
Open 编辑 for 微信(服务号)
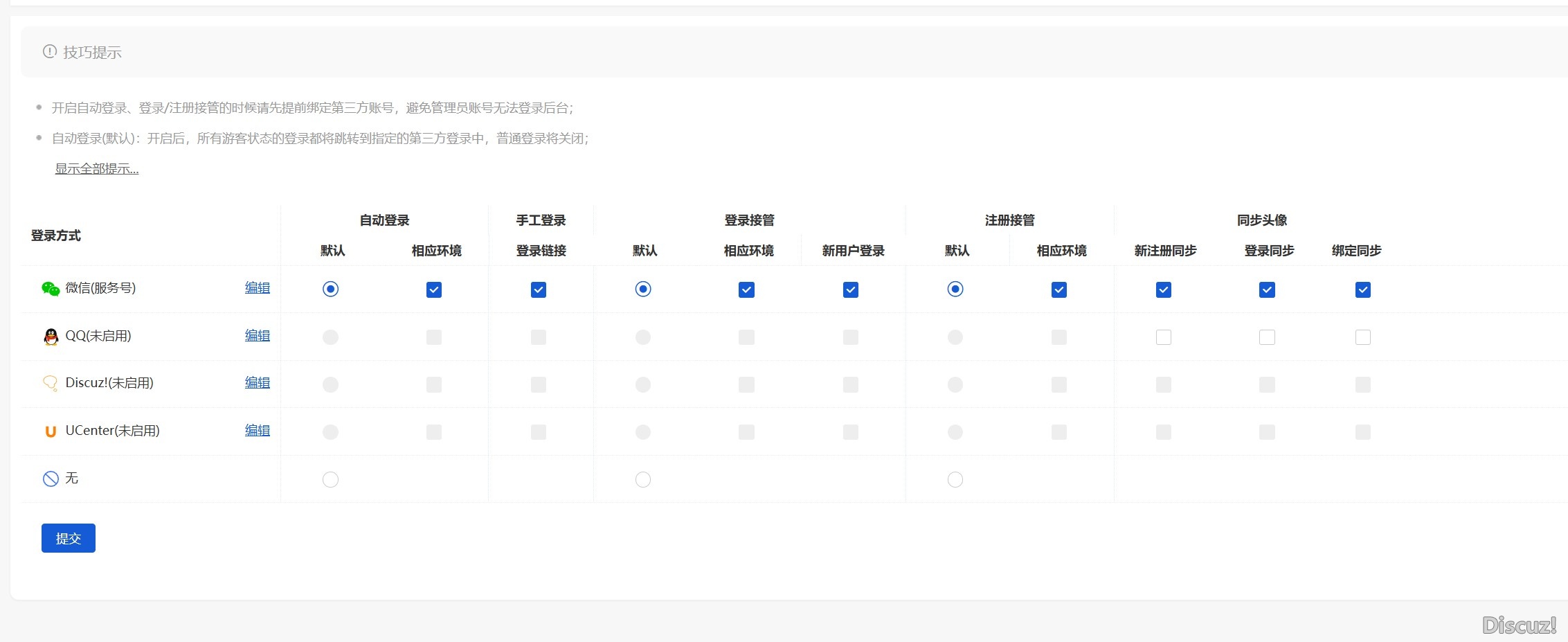click(258, 288)
